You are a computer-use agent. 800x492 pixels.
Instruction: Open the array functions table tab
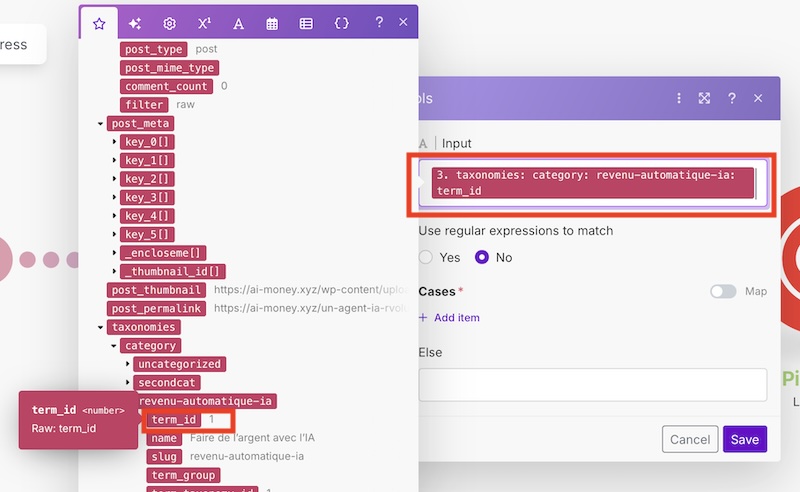pyautogui.click(x=306, y=23)
